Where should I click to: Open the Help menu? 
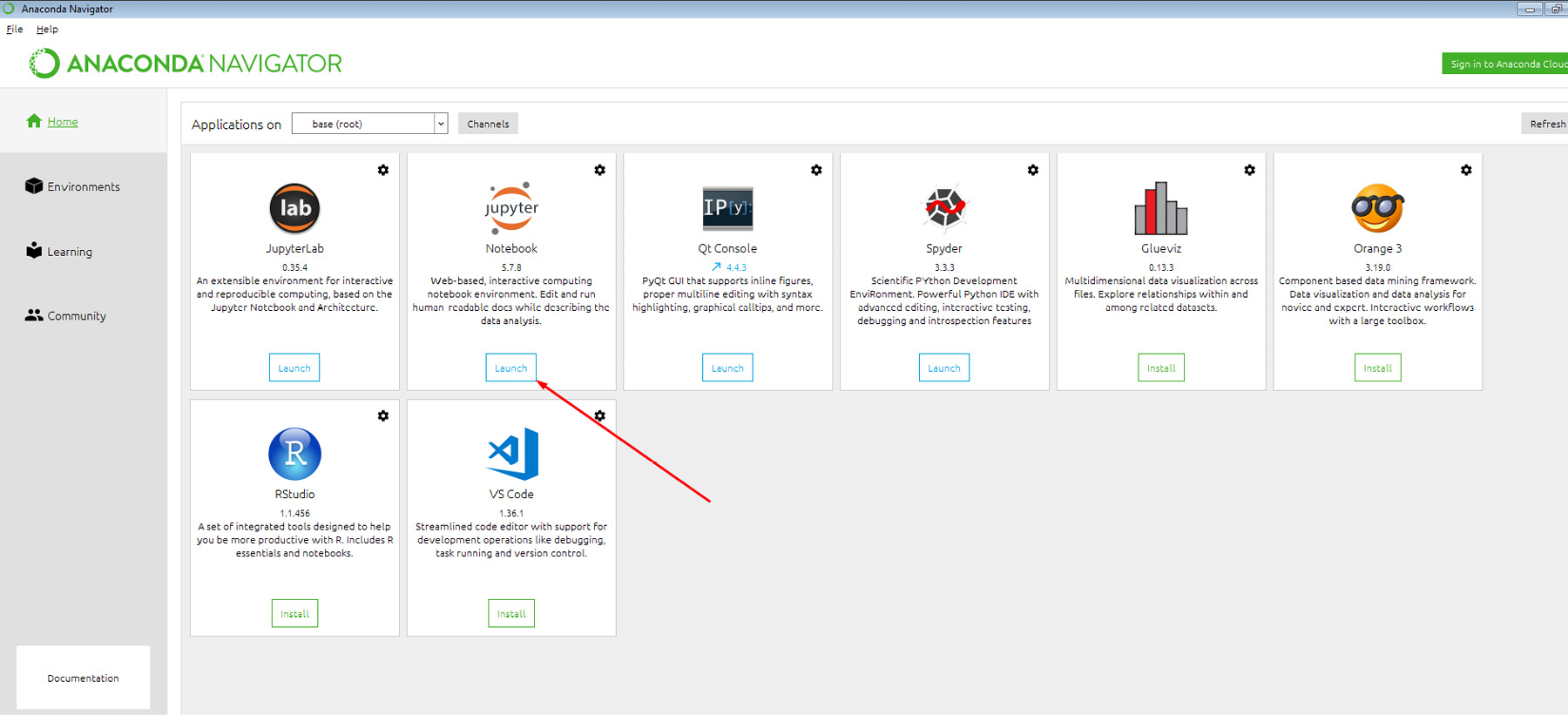47,29
